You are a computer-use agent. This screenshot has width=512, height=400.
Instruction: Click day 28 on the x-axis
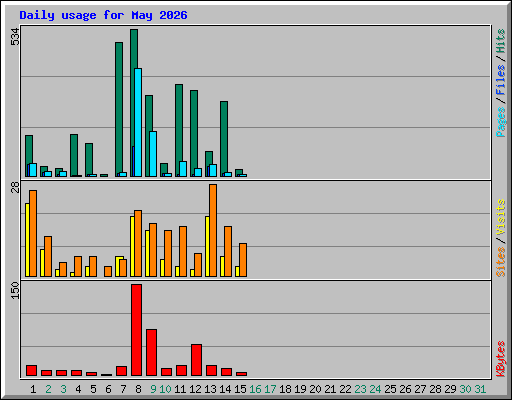(435, 389)
